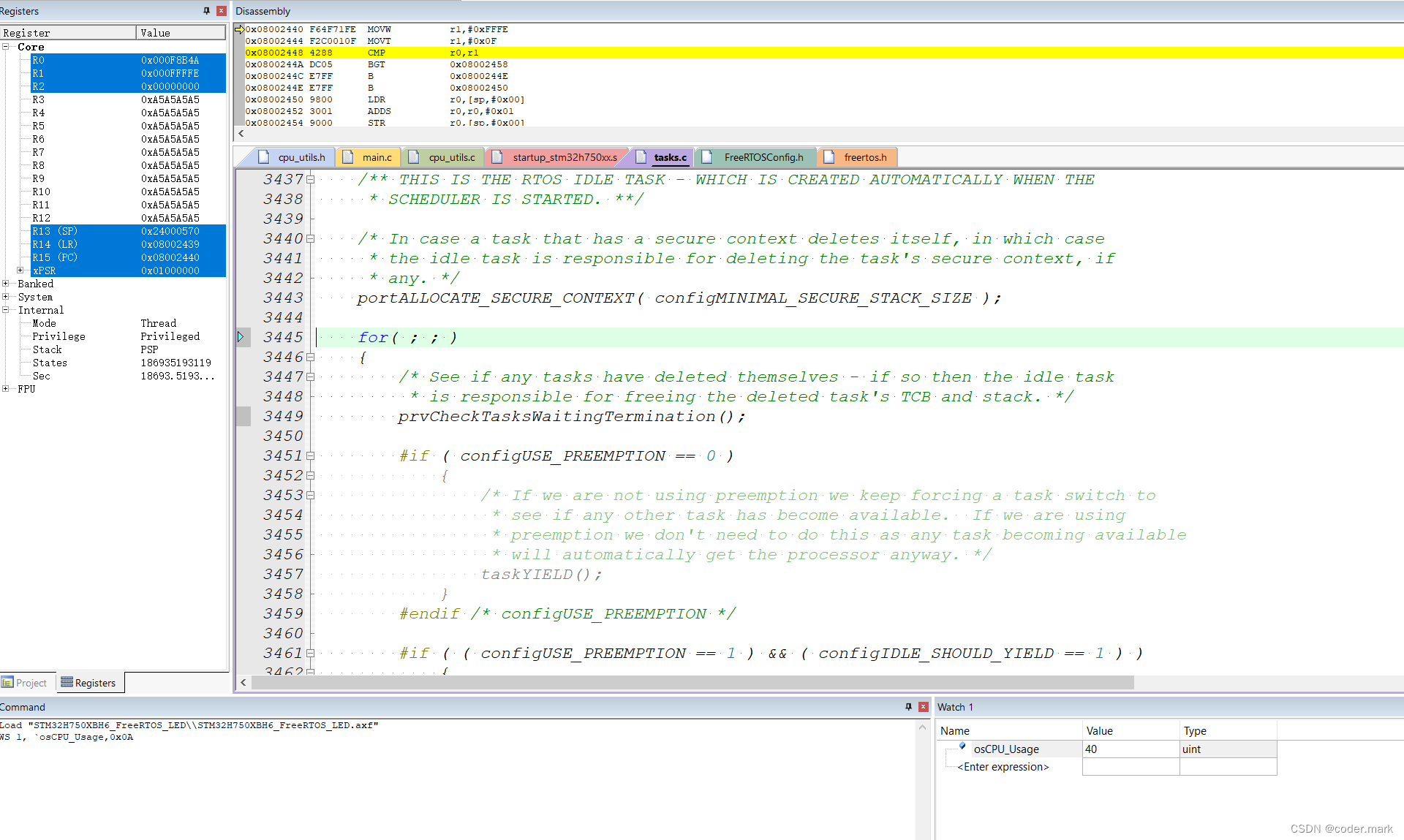The height and width of the screenshot is (840, 1404).
Task: Click the Command window pushpin icon
Action: coord(908,707)
